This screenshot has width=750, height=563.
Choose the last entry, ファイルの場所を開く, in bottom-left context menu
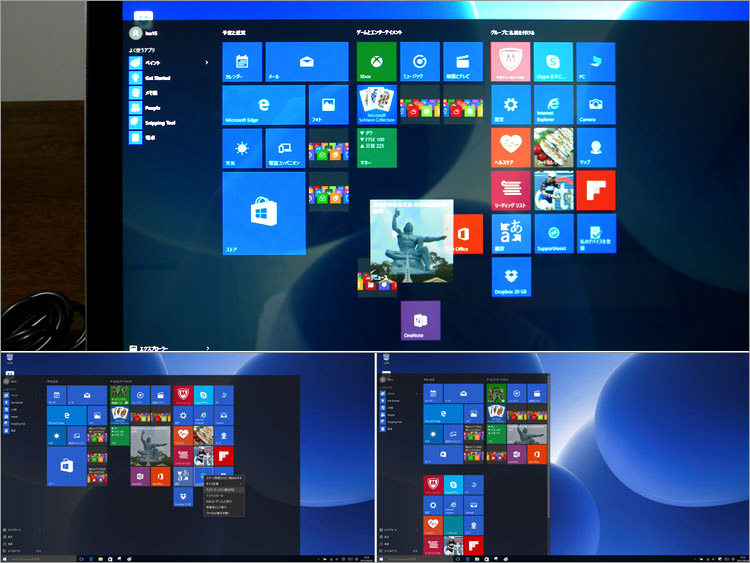[x=224, y=513]
